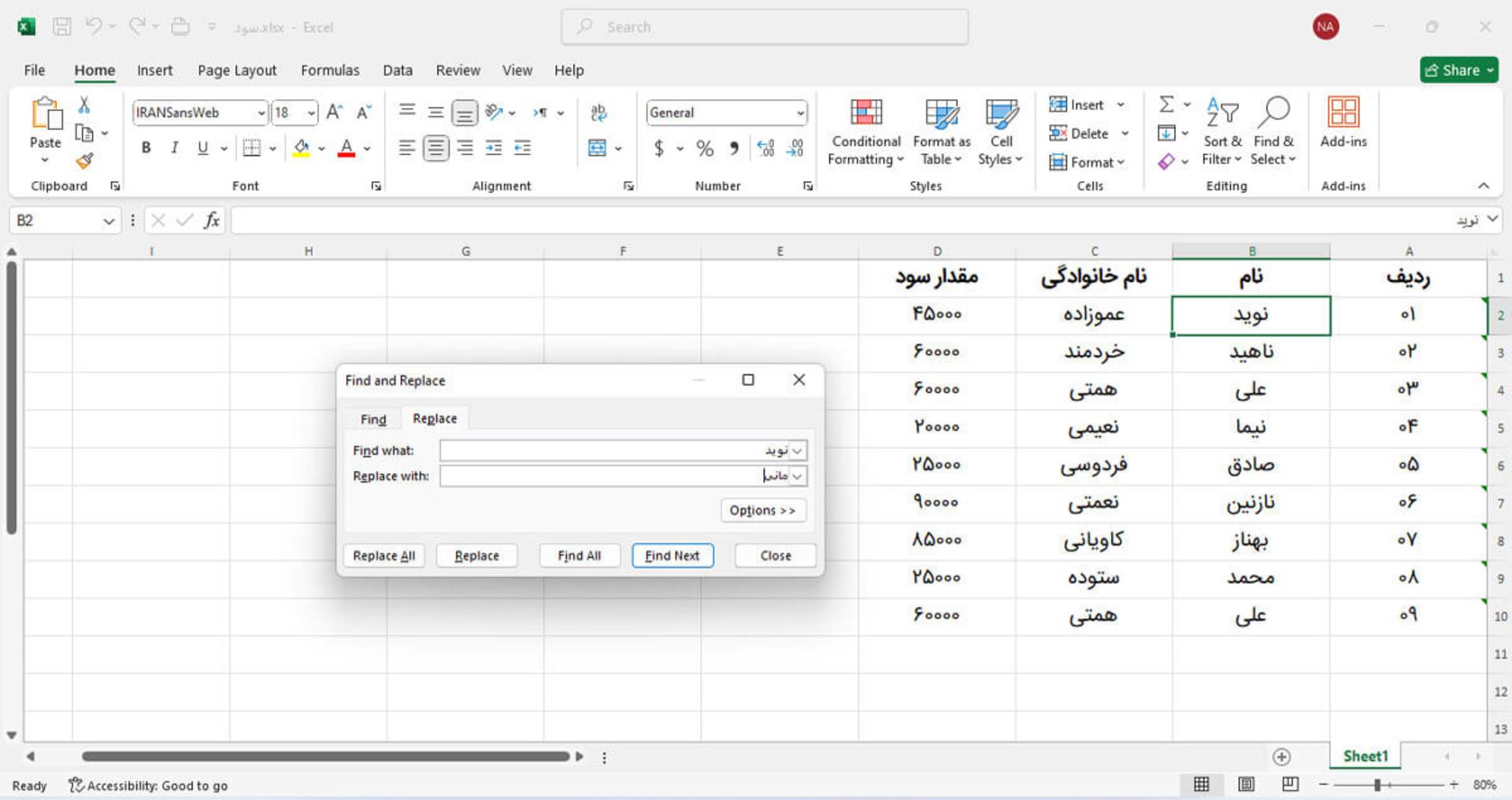Toggle Middle Align

[435, 112]
